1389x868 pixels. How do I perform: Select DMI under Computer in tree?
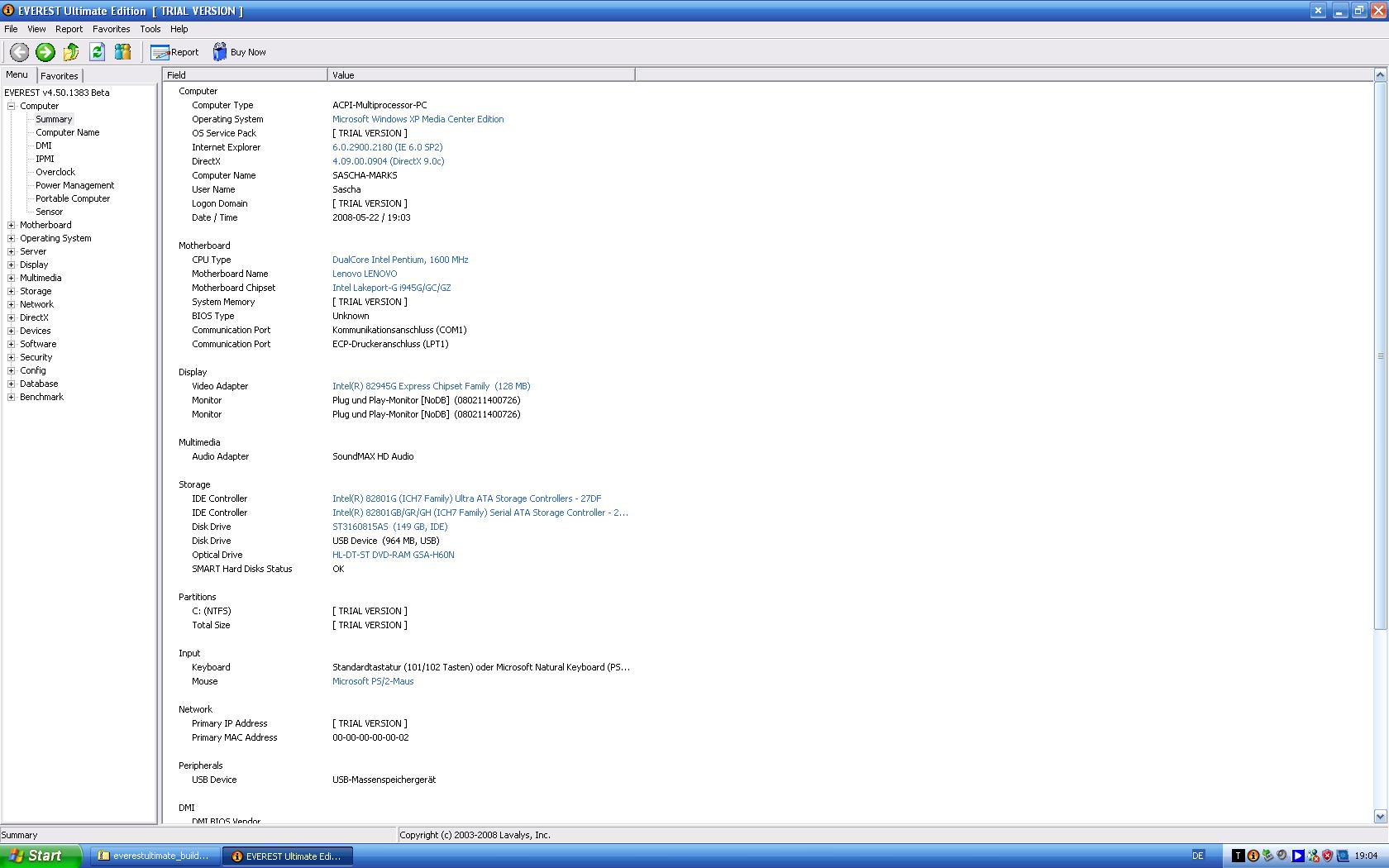[x=44, y=145]
